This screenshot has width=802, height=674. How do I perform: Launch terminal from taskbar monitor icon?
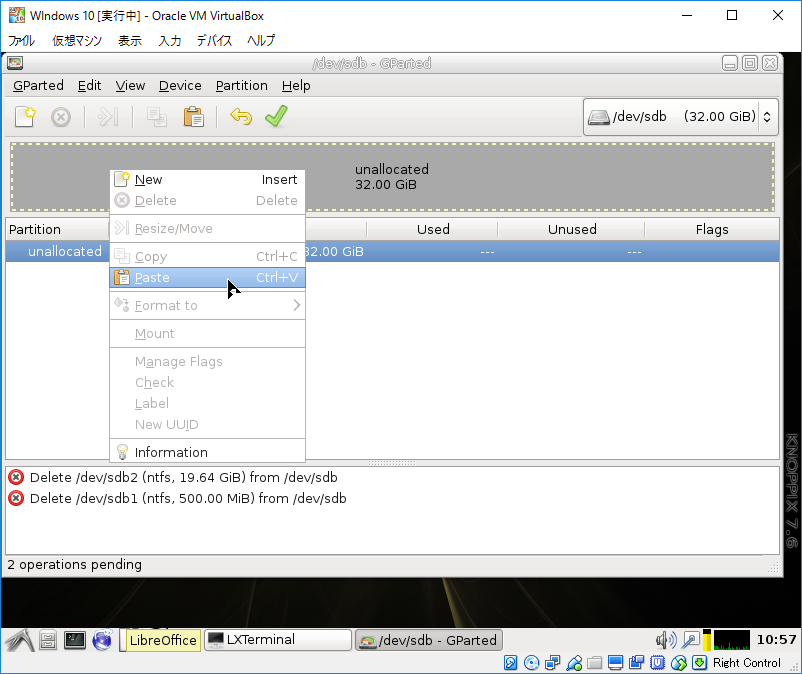[x=75, y=640]
